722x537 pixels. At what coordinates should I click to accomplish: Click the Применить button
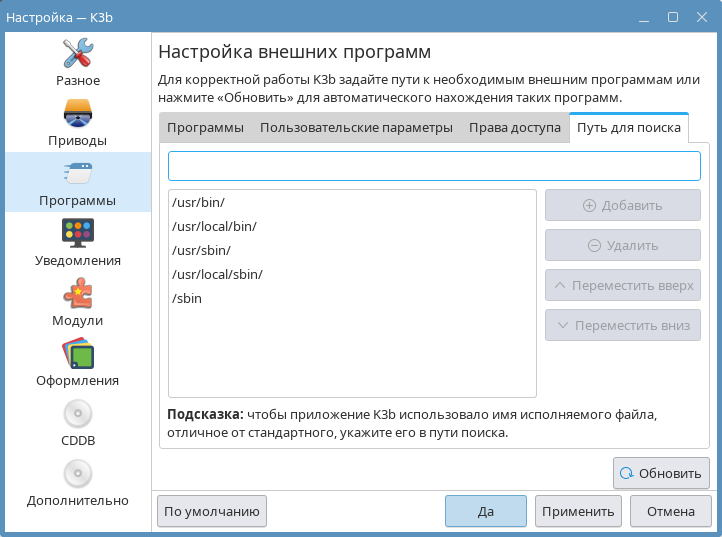(x=578, y=511)
